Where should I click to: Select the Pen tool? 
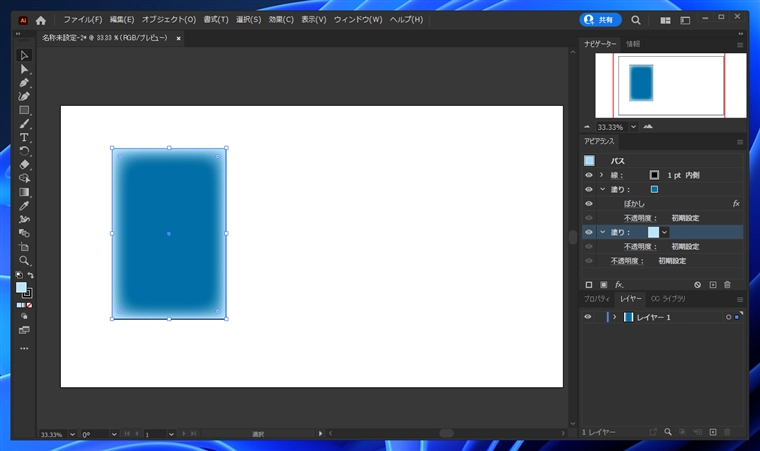[24, 82]
